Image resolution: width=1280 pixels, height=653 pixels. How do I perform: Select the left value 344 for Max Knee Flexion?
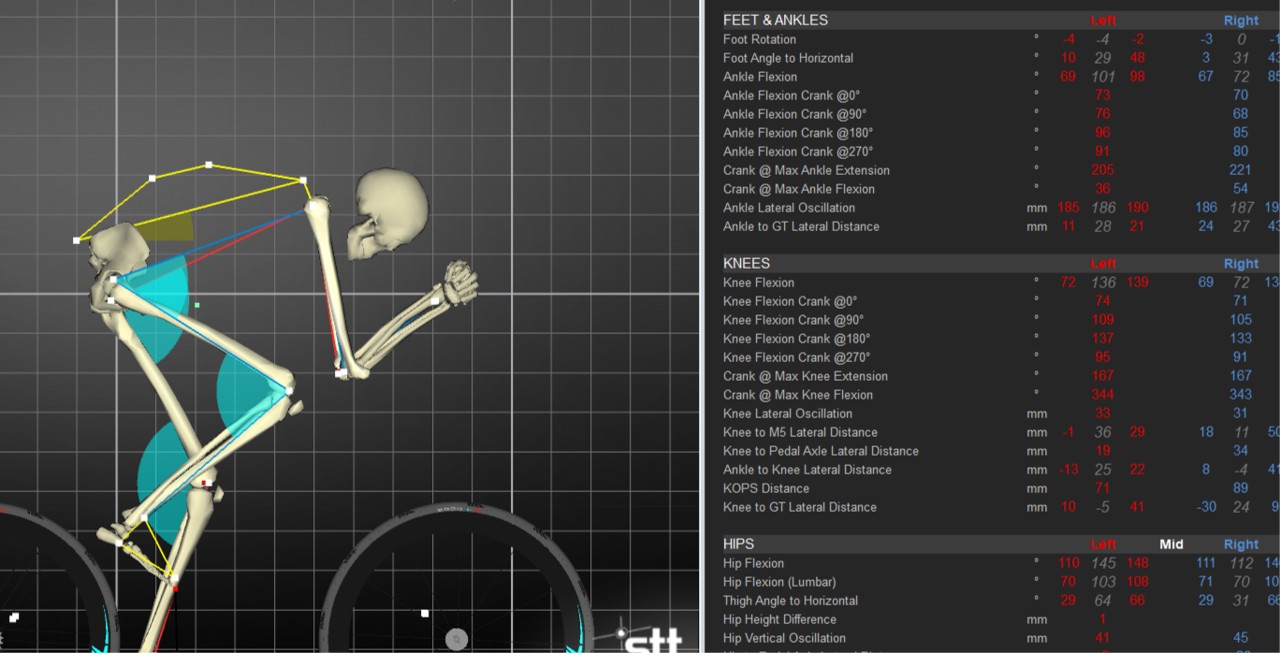pyautogui.click(x=1103, y=395)
